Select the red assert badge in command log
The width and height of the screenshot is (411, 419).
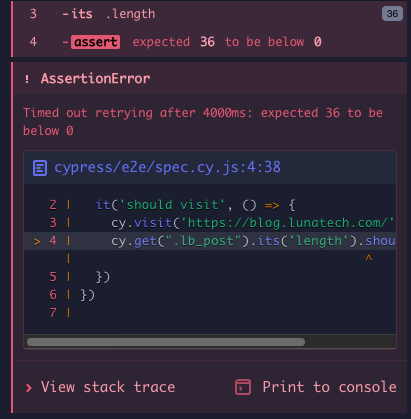click(x=95, y=42)
